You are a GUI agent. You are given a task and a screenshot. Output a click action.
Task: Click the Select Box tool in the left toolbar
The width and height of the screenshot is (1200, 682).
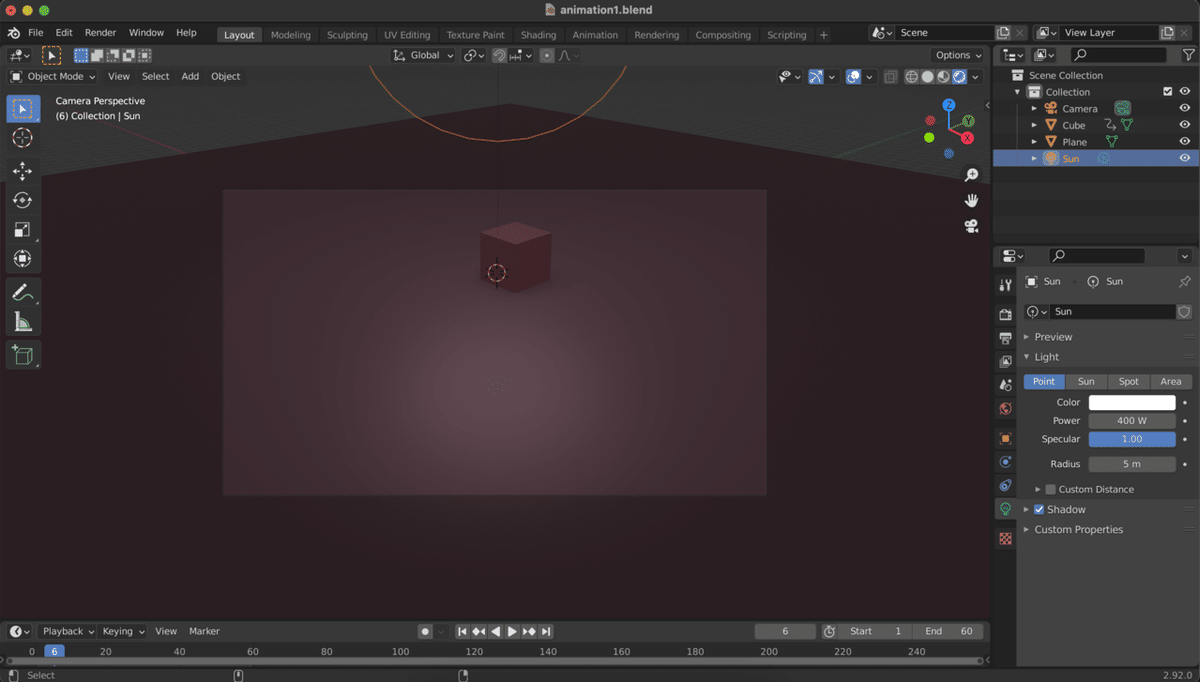22,108
